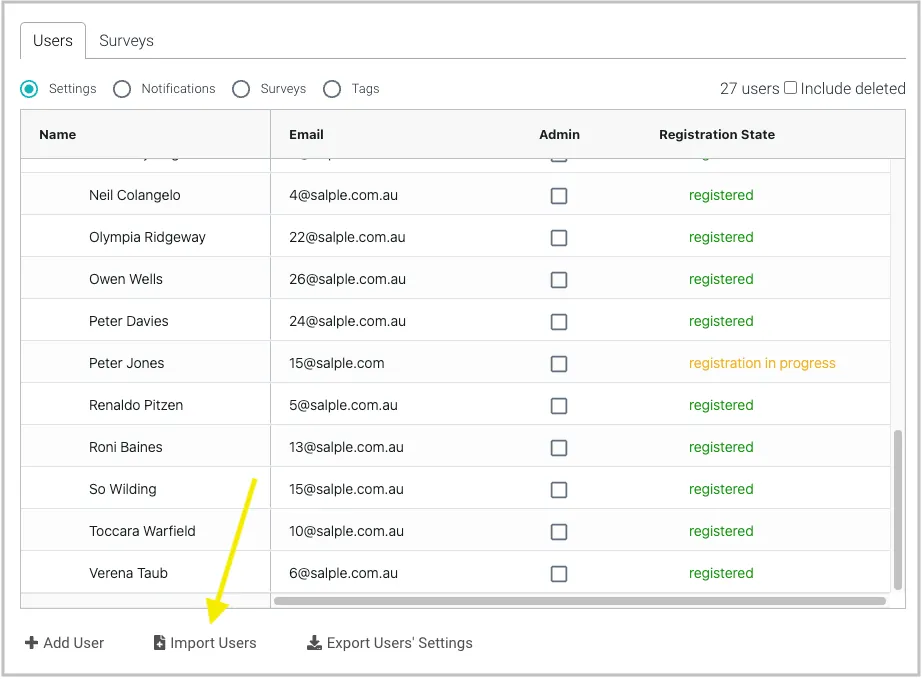
Task: Click the Admin column header
Action: pos(559,135)
